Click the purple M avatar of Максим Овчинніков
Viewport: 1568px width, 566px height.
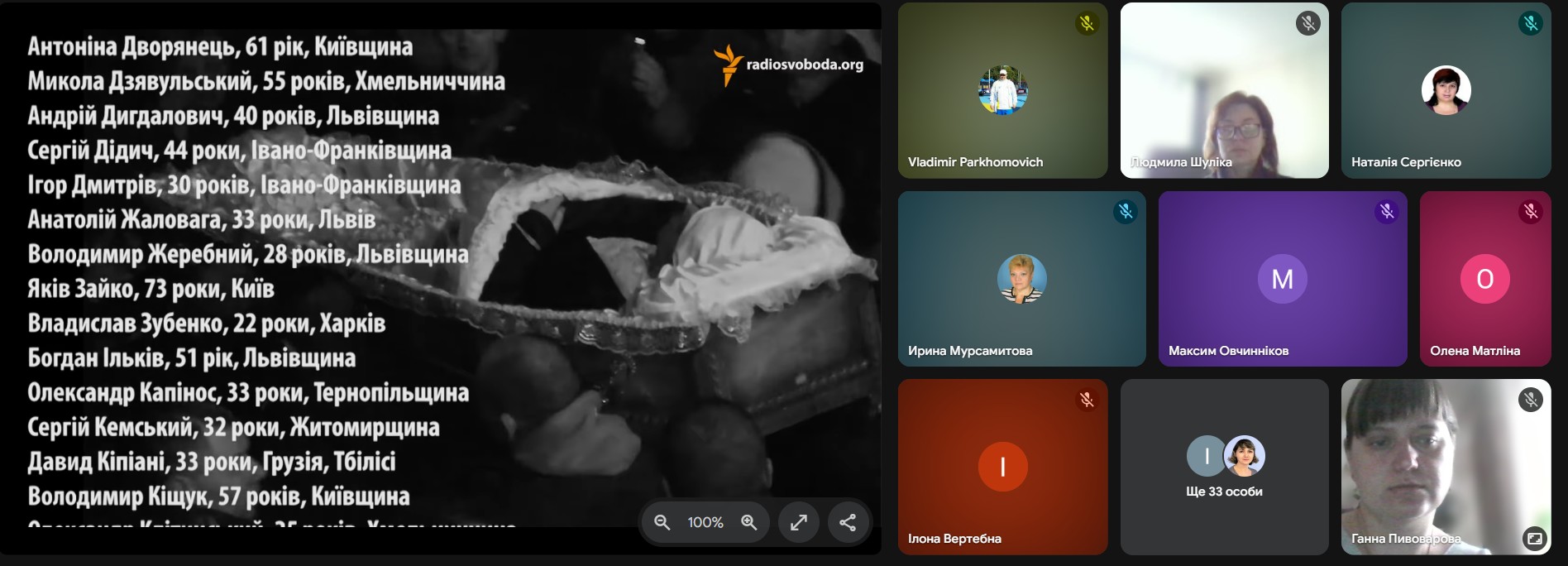click(x=1282, y=279)
